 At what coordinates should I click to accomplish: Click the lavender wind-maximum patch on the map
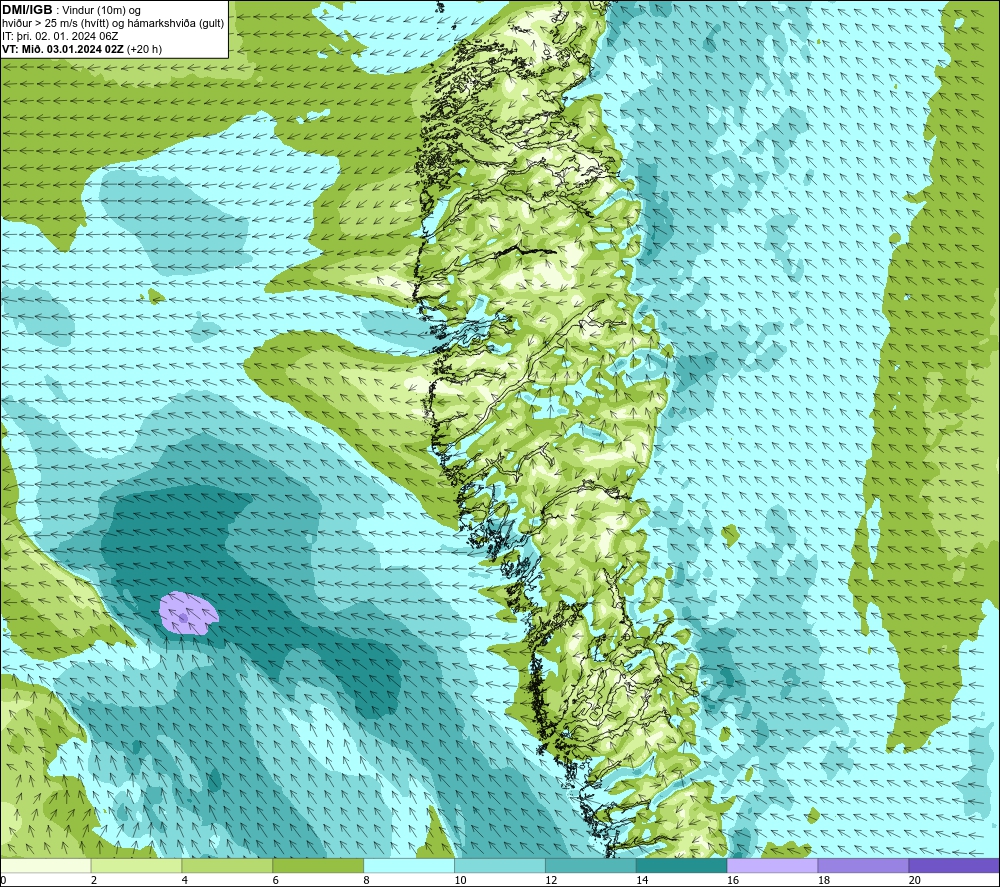pyautogui.click(x=188, y=613)
